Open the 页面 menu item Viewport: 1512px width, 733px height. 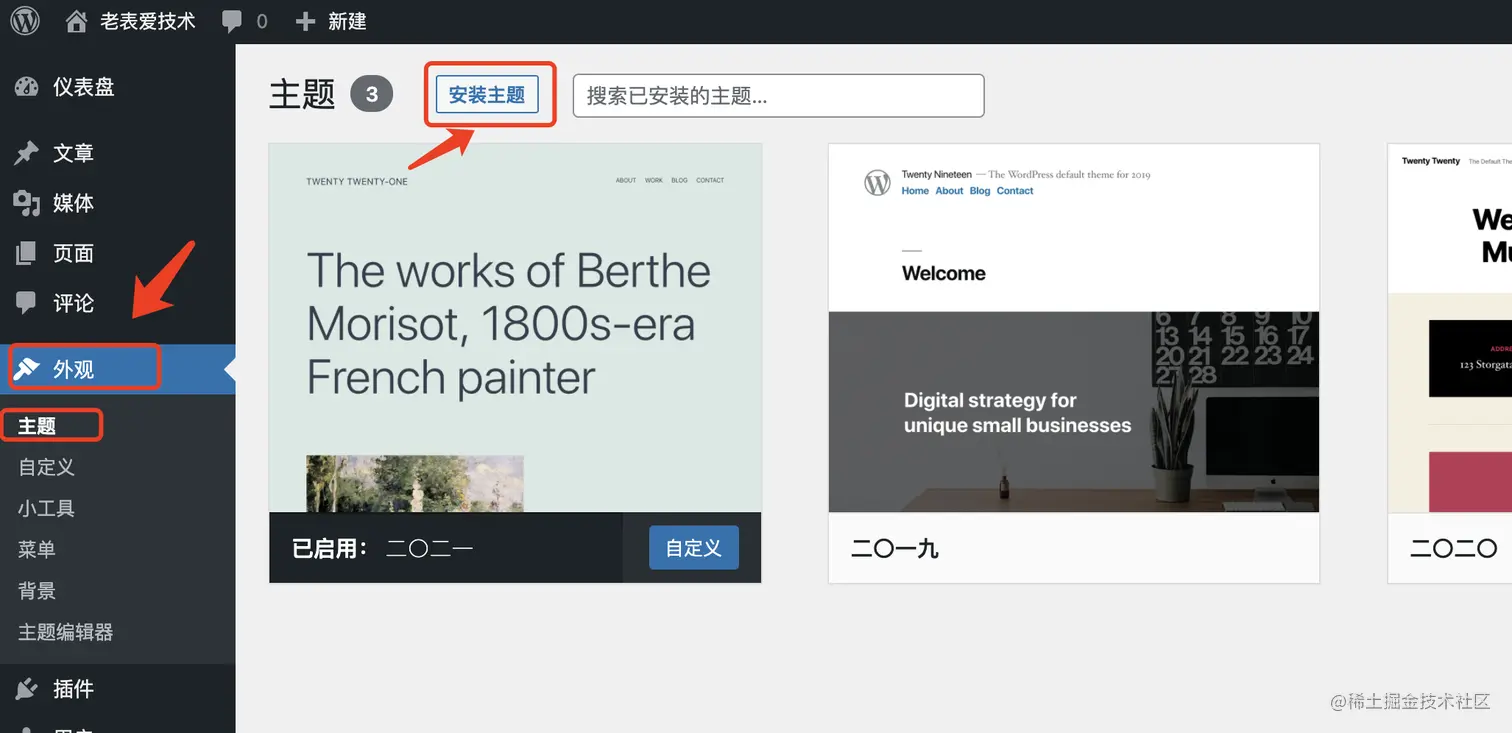[73, 253]
